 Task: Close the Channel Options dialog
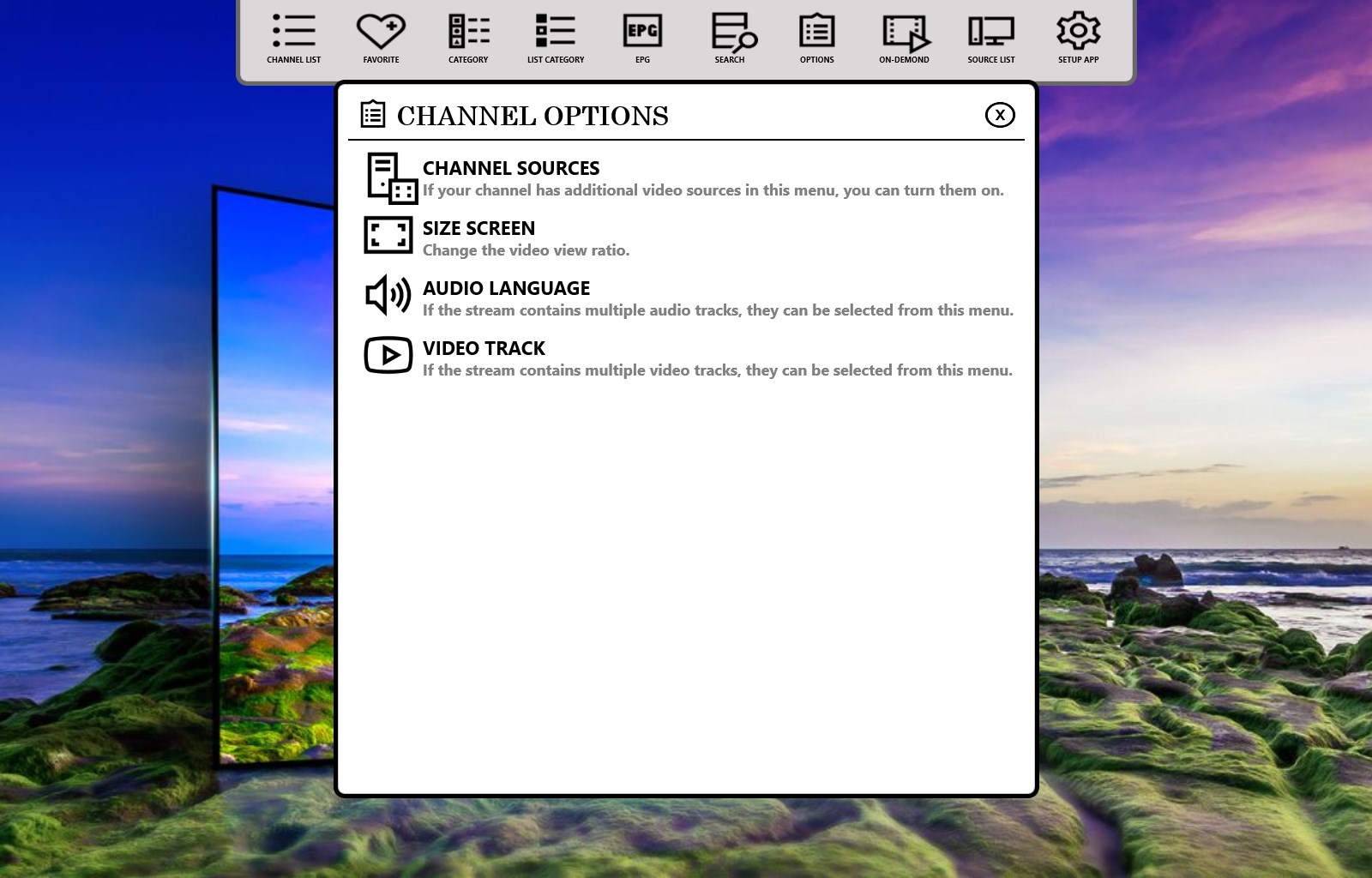[x=1000, y=115]
